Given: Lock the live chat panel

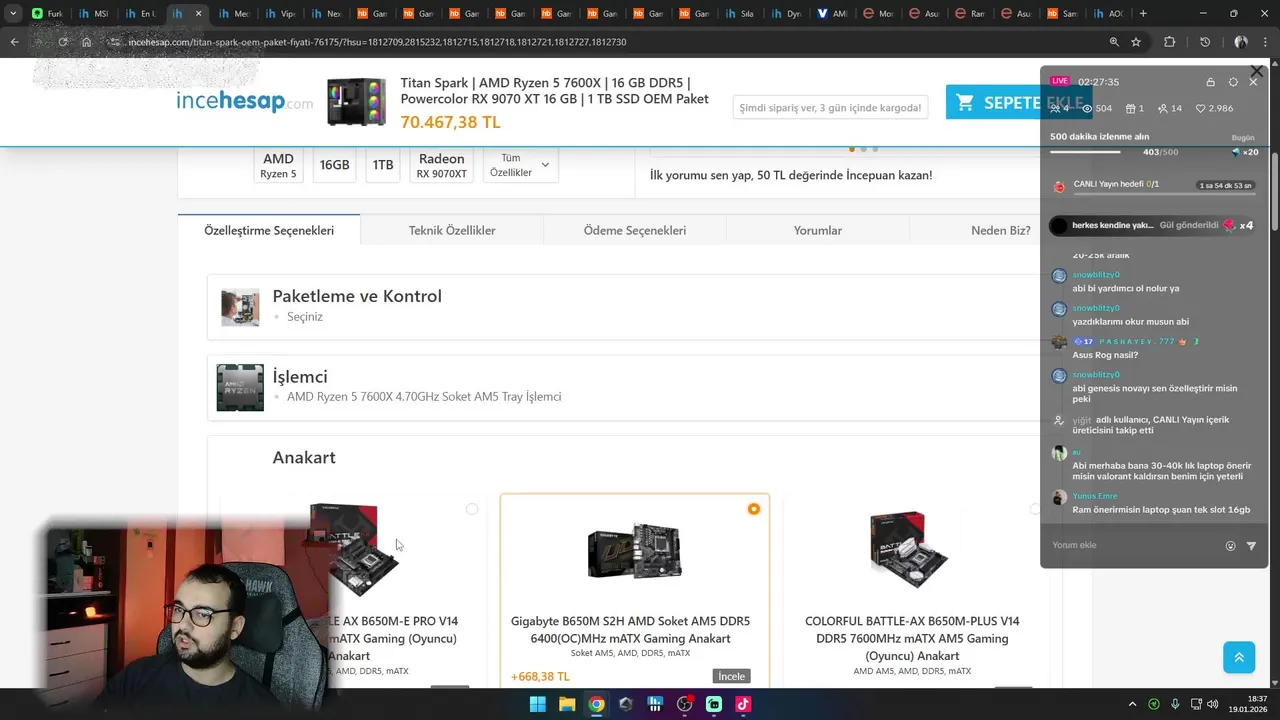Looking at the screenshot, I should tap(1211, 82).
